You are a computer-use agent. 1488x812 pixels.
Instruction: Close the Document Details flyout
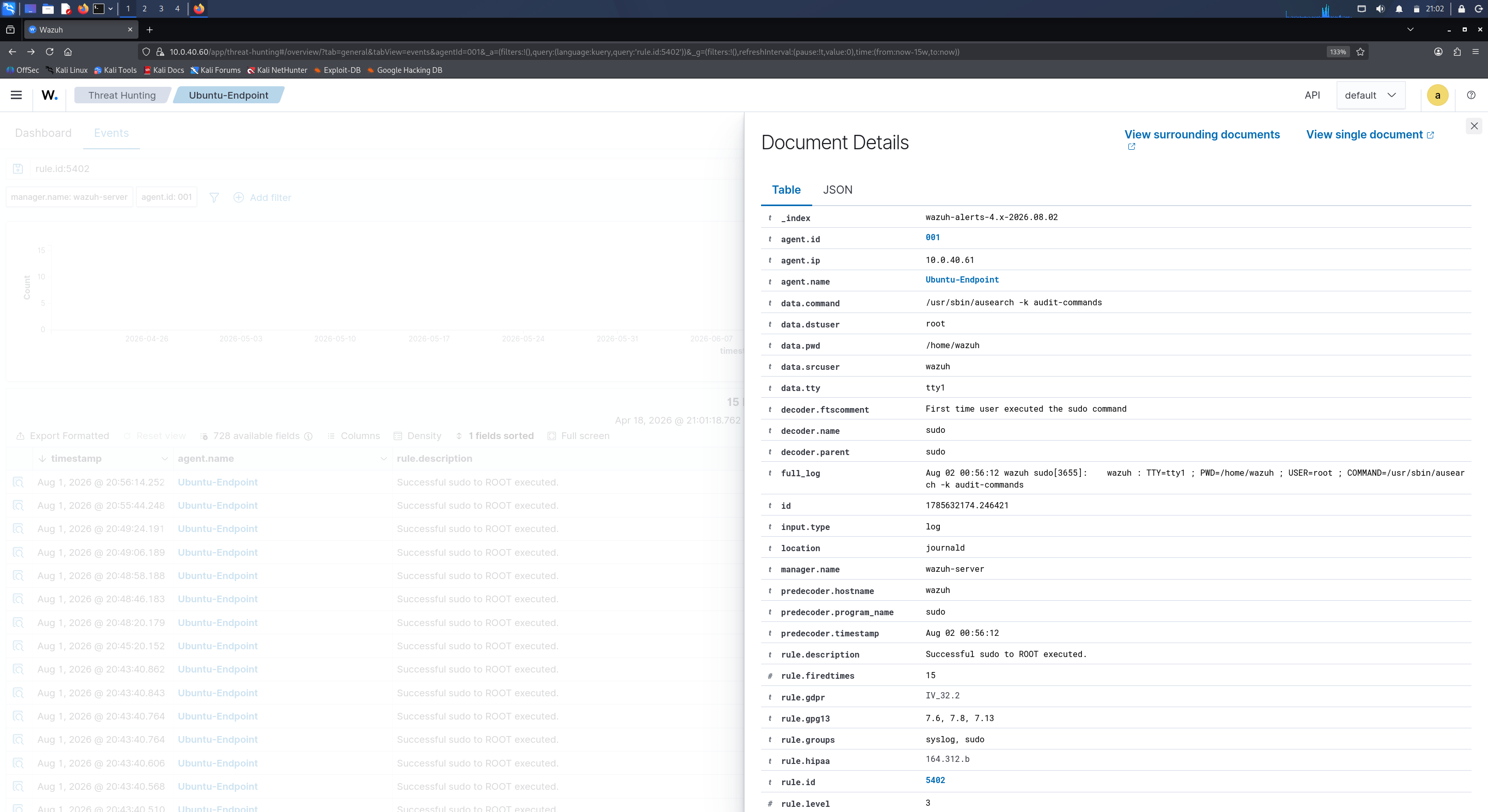1474,126
